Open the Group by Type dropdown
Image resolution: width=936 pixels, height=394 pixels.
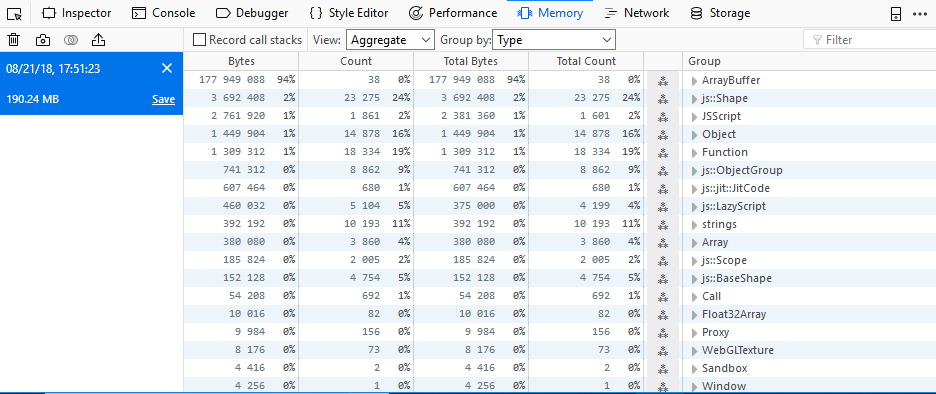coord(554,40)
